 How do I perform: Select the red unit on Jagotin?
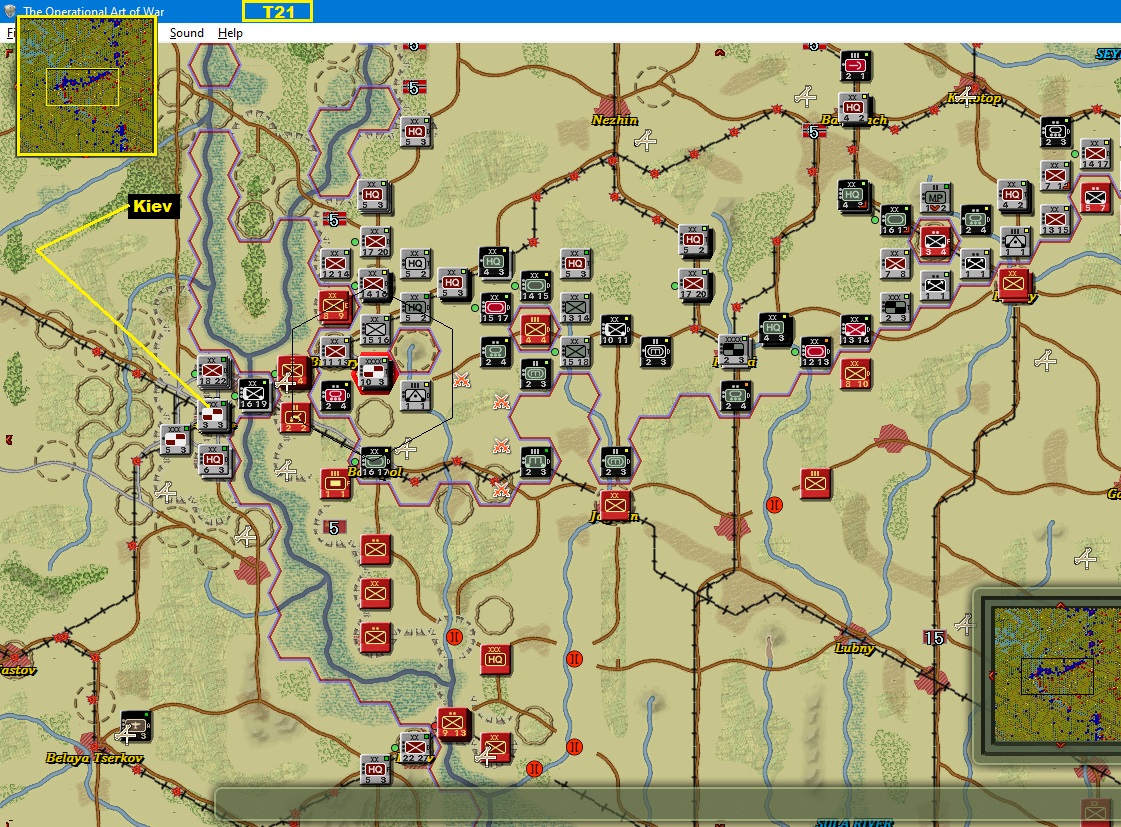[x=615, y=505]
